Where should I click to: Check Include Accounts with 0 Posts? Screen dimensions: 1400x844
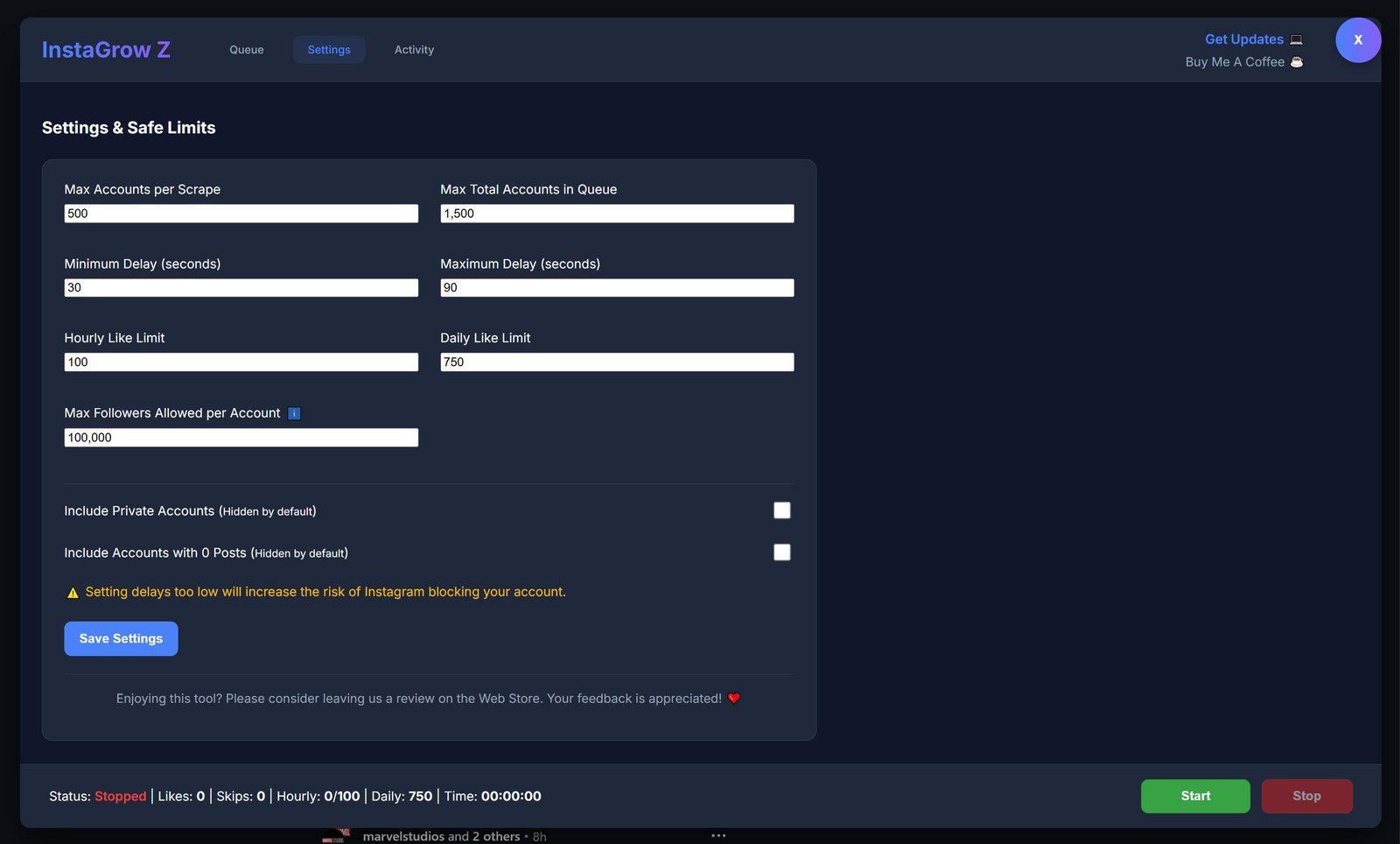(x=780, y=552)
